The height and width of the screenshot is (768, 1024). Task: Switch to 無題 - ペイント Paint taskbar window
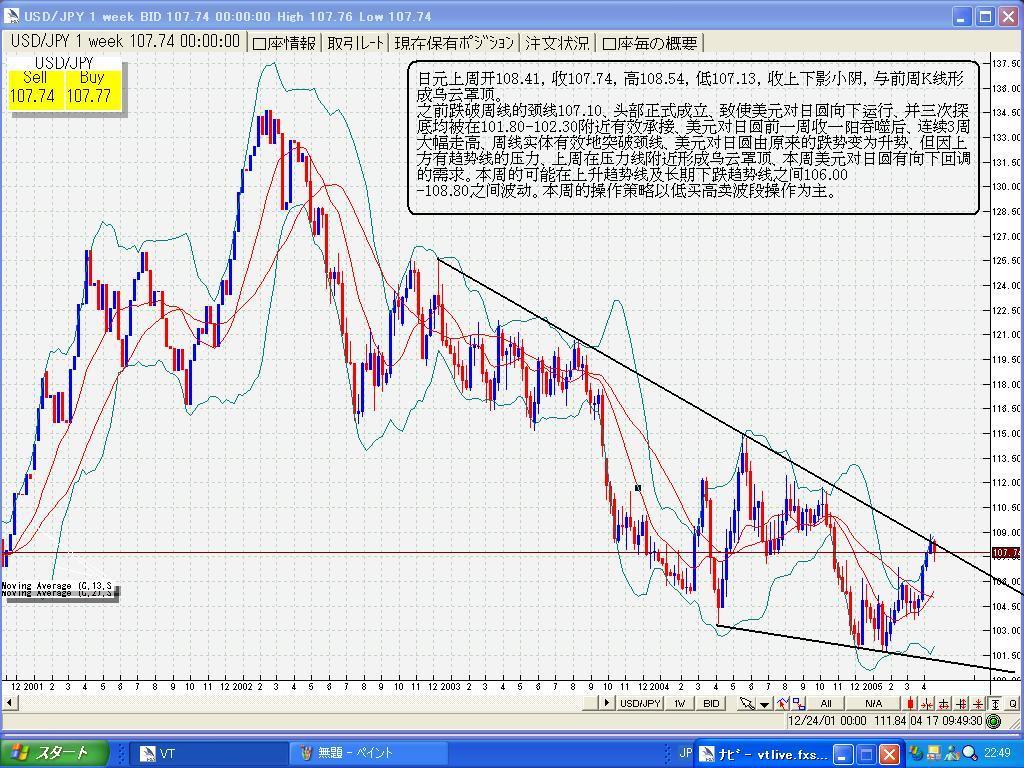(x=368, y=754)
